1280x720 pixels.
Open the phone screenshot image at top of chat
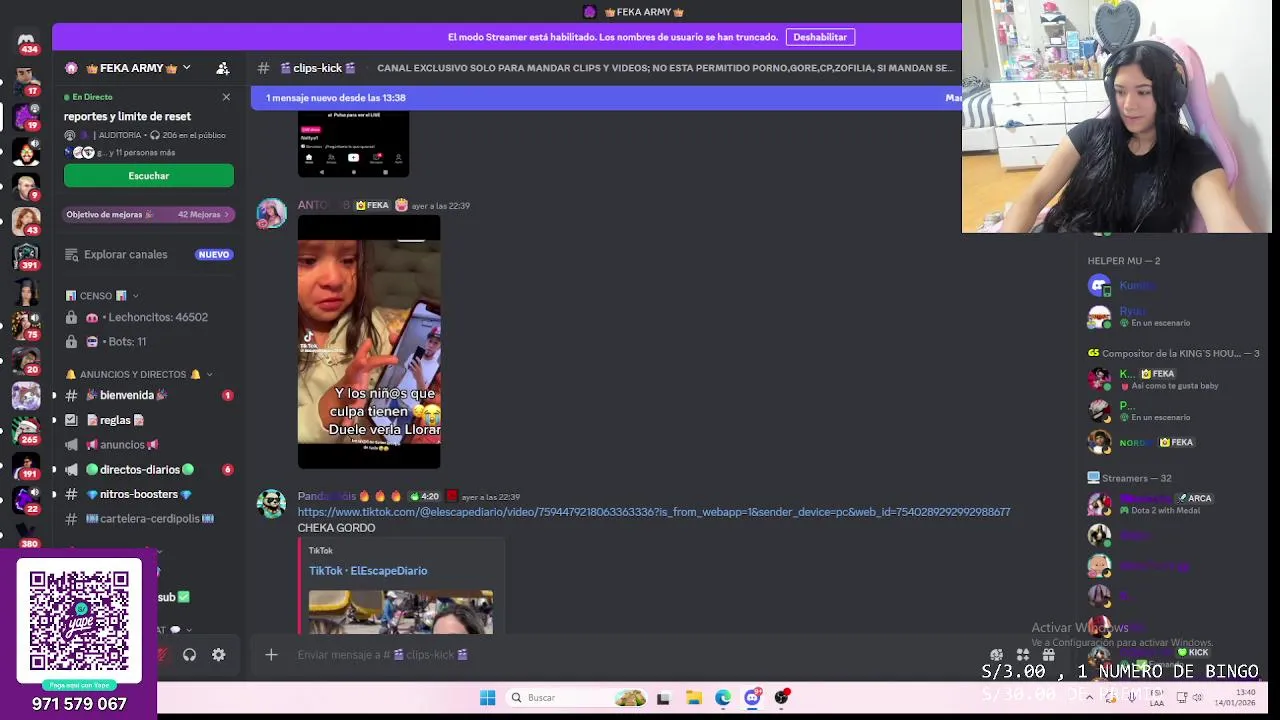[x=353, y=144]
